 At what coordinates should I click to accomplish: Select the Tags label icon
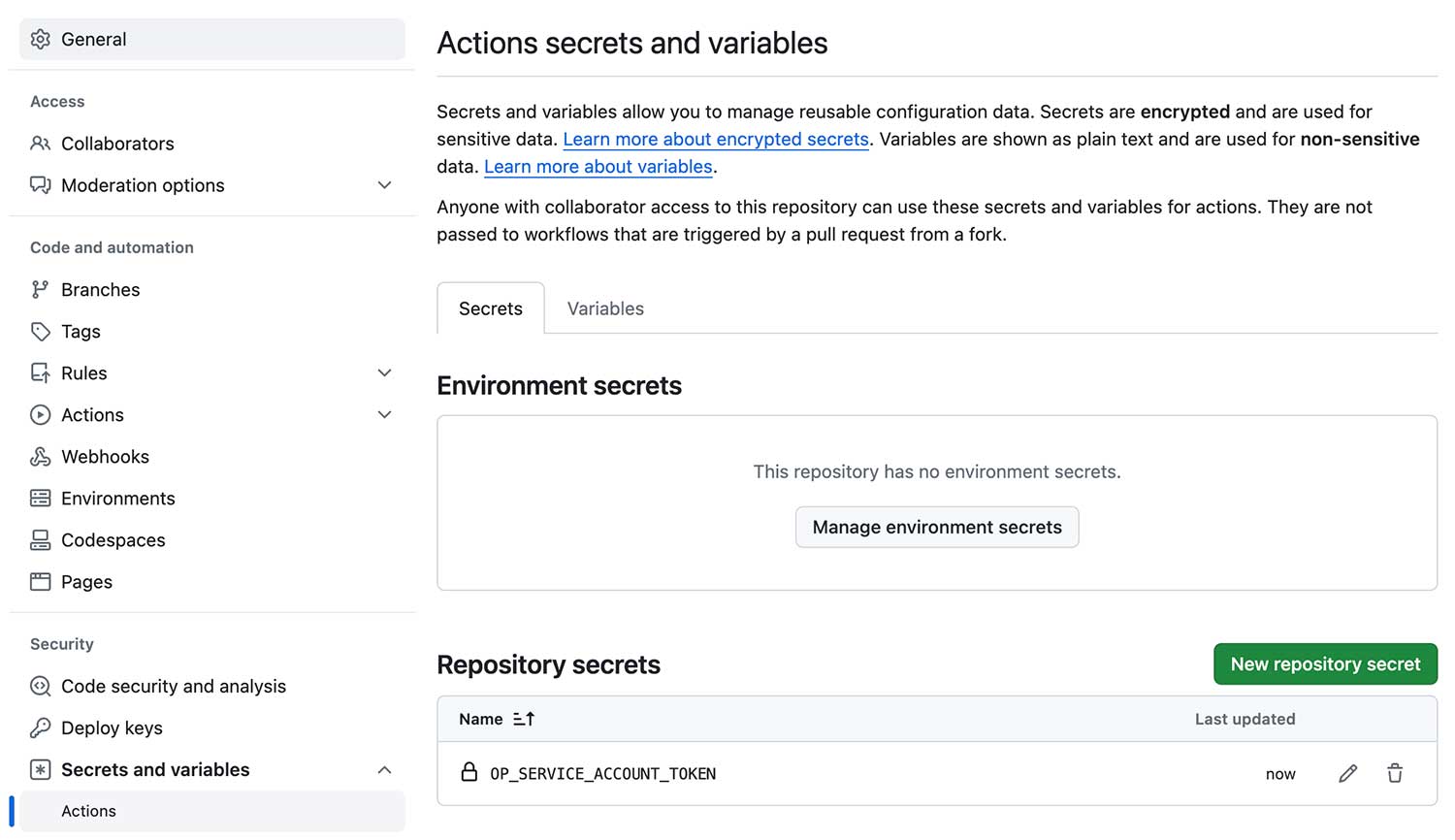pyautogui.click(x=40, y=332)
